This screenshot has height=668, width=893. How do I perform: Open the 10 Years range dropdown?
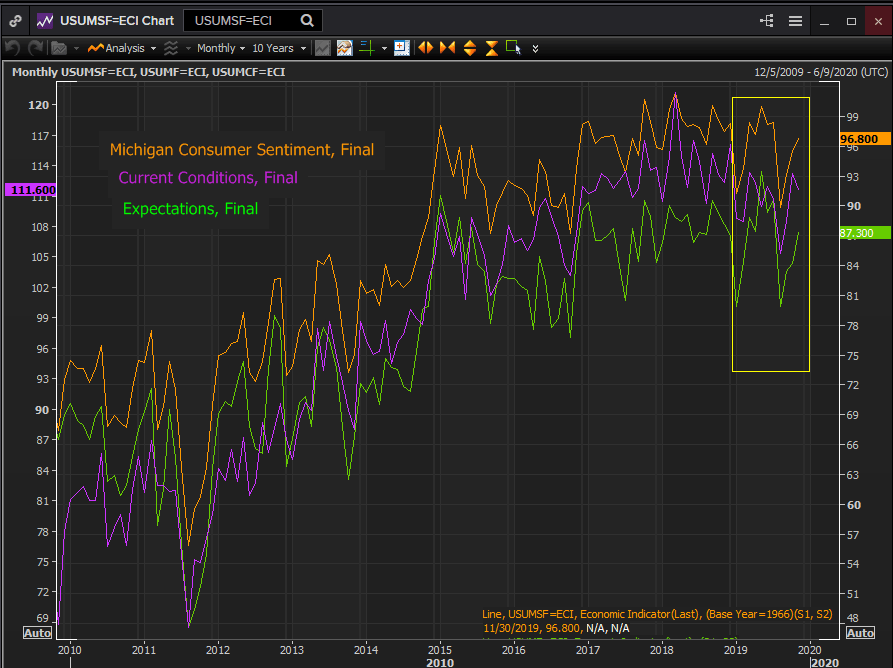[x=278, y=48]
